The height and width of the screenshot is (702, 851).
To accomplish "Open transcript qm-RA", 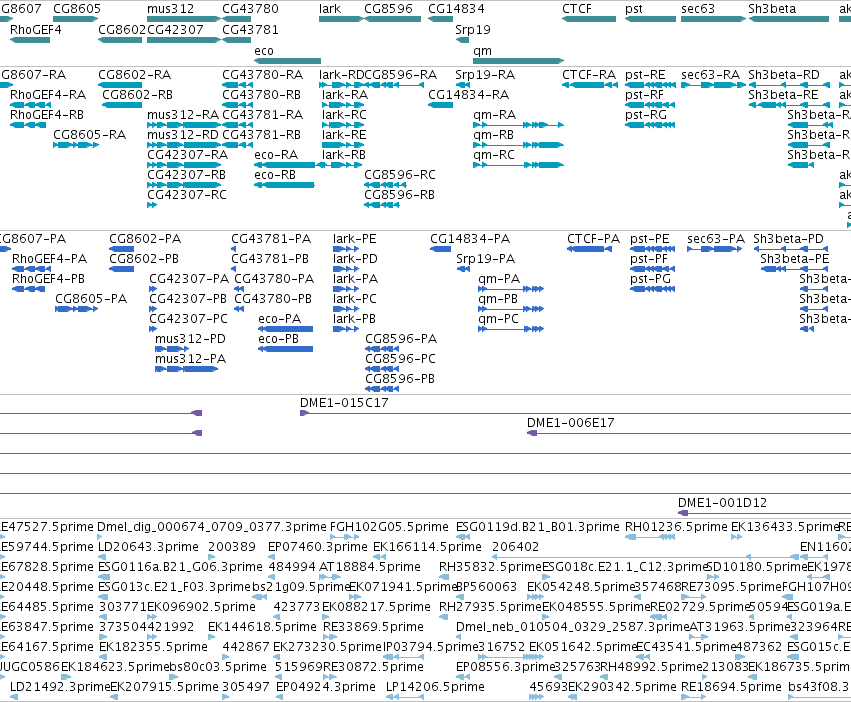I will (x=494, y=115).
